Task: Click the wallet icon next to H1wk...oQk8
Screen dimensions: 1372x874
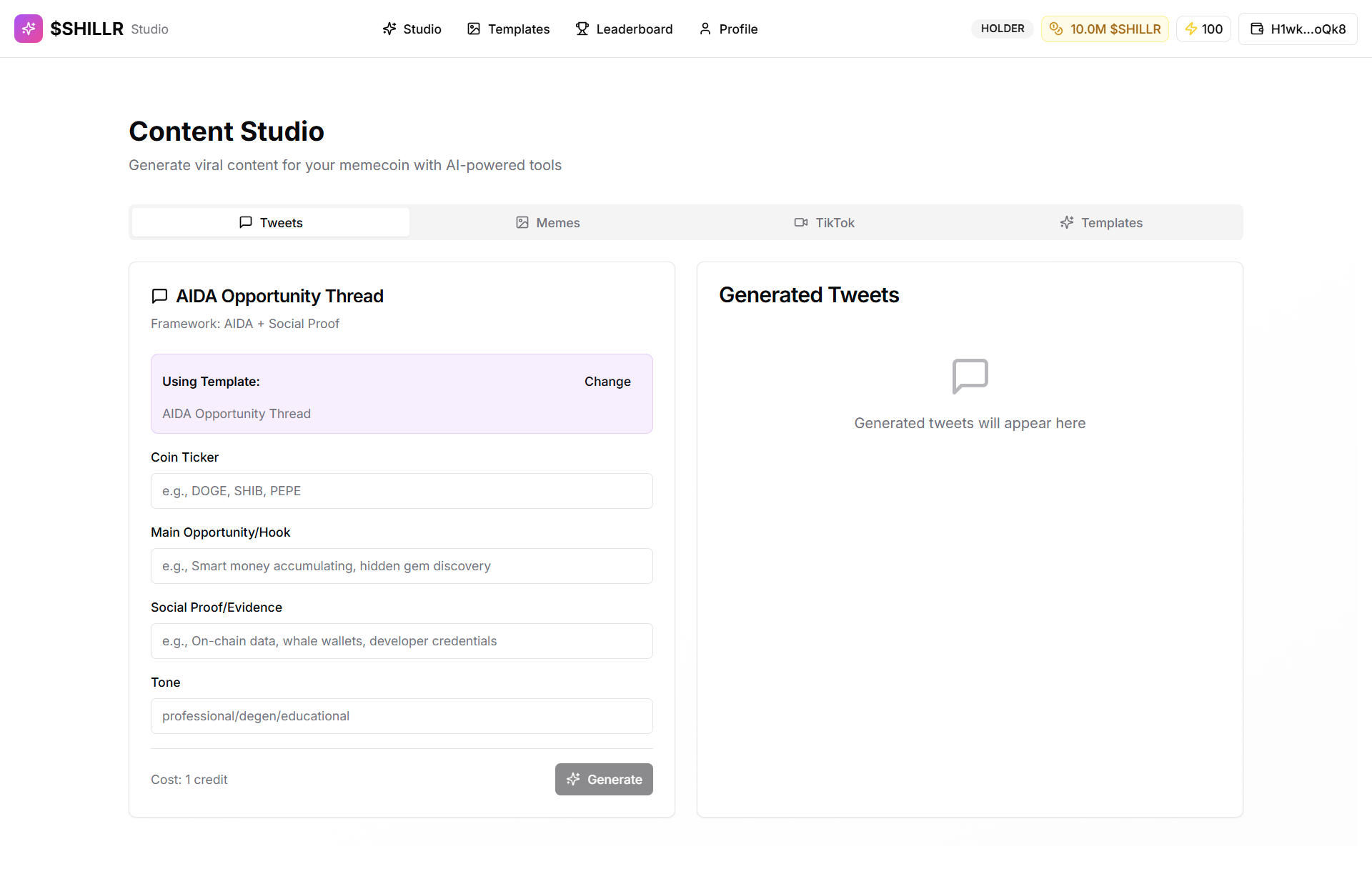Action: click(x=1257, y=29)
